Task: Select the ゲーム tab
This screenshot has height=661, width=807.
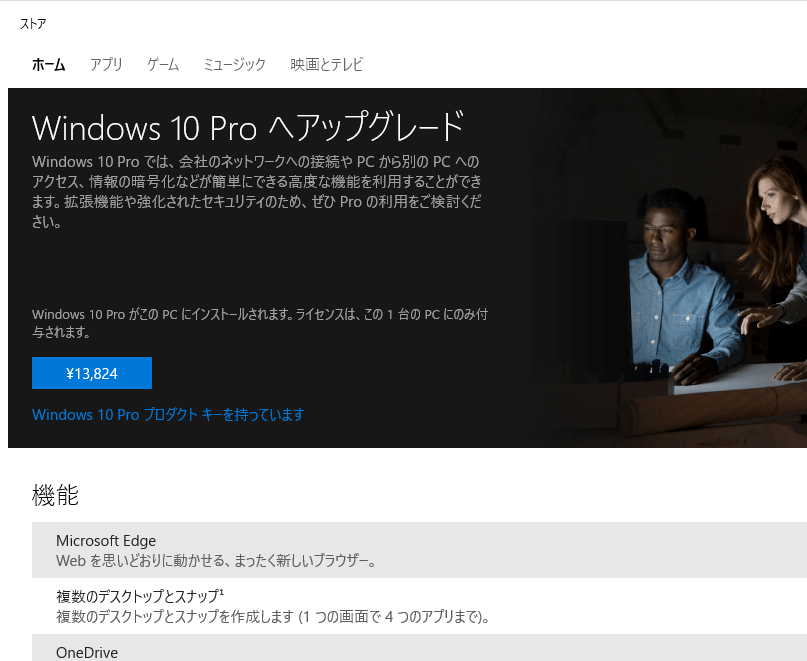Action: click(x=163, y=65)
